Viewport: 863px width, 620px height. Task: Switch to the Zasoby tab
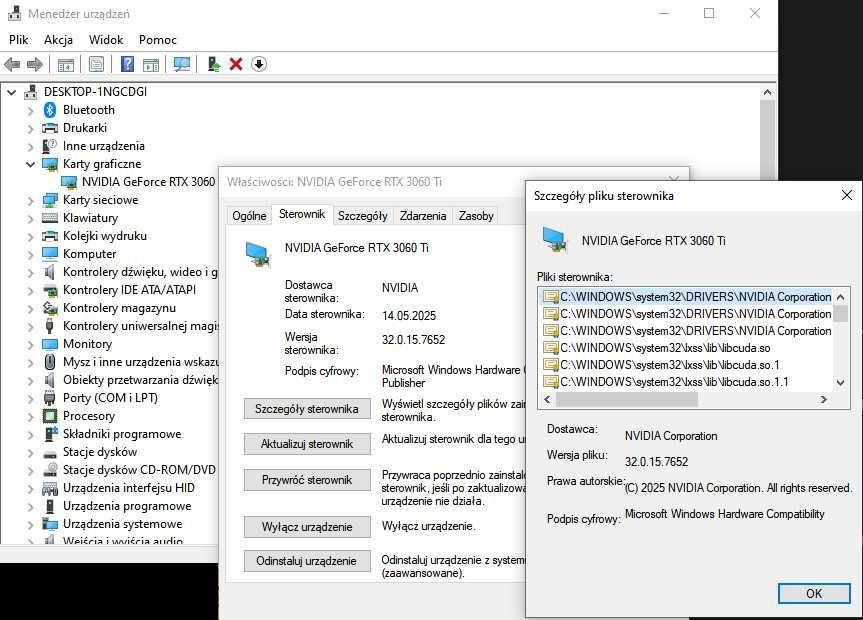pyautogui.click(x=476, y=216)
